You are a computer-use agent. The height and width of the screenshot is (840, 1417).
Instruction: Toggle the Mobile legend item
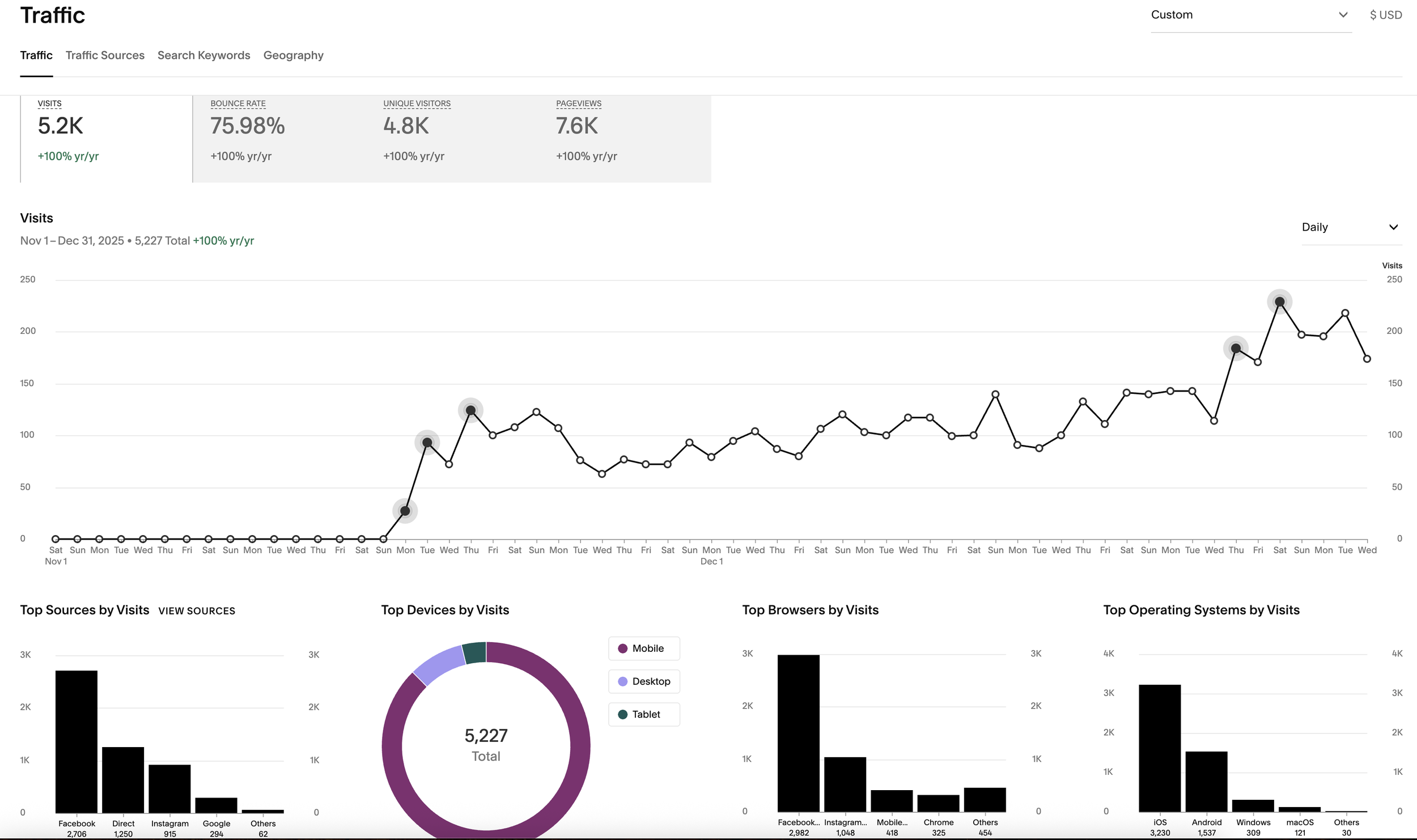pyautogui.click(x=644, y=648)
